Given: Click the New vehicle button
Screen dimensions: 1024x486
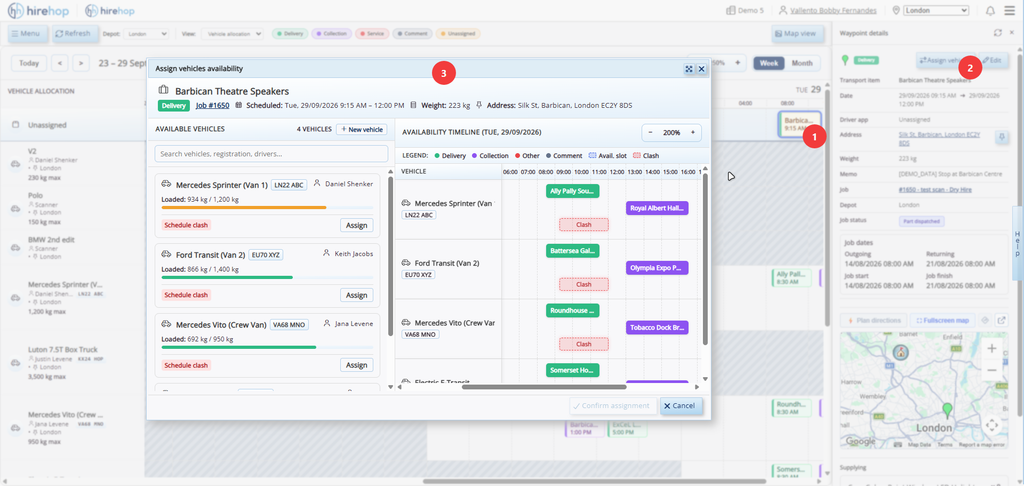Looking at the screenshot, I should (x=361, y=129).
